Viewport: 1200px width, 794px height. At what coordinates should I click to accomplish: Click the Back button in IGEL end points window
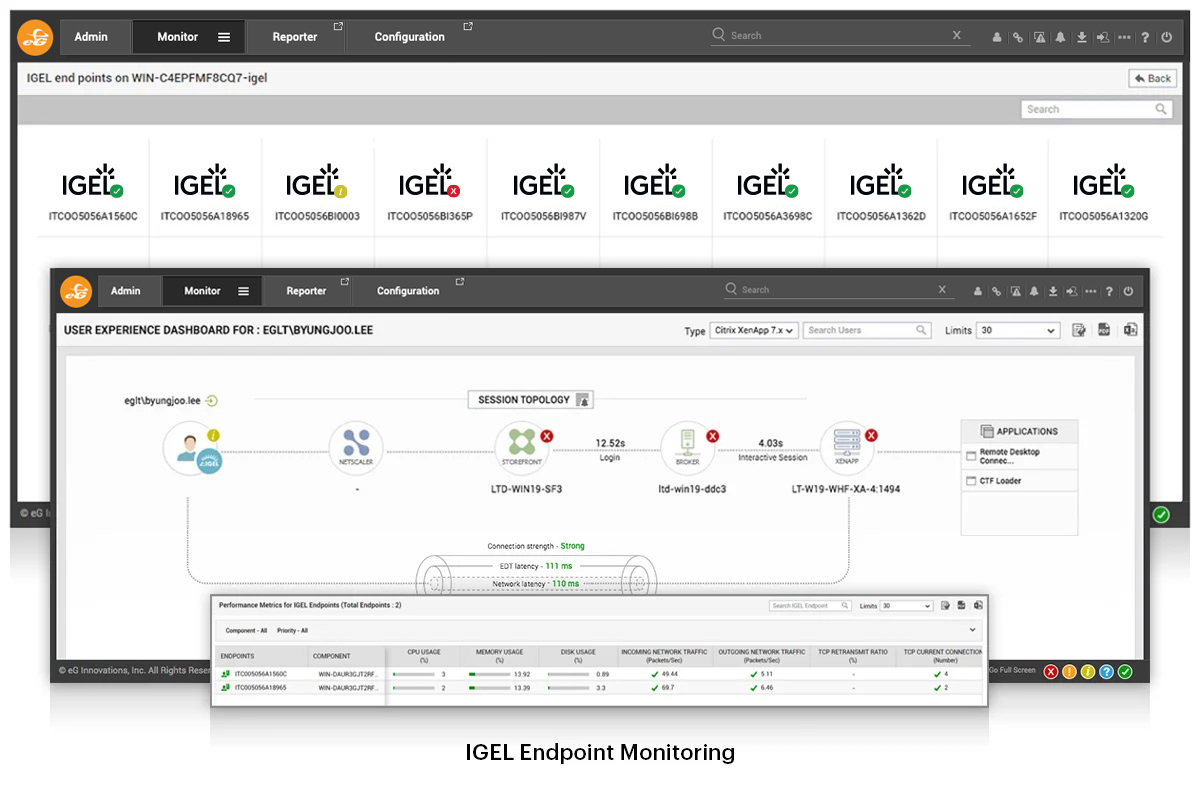coord(1153,78)
